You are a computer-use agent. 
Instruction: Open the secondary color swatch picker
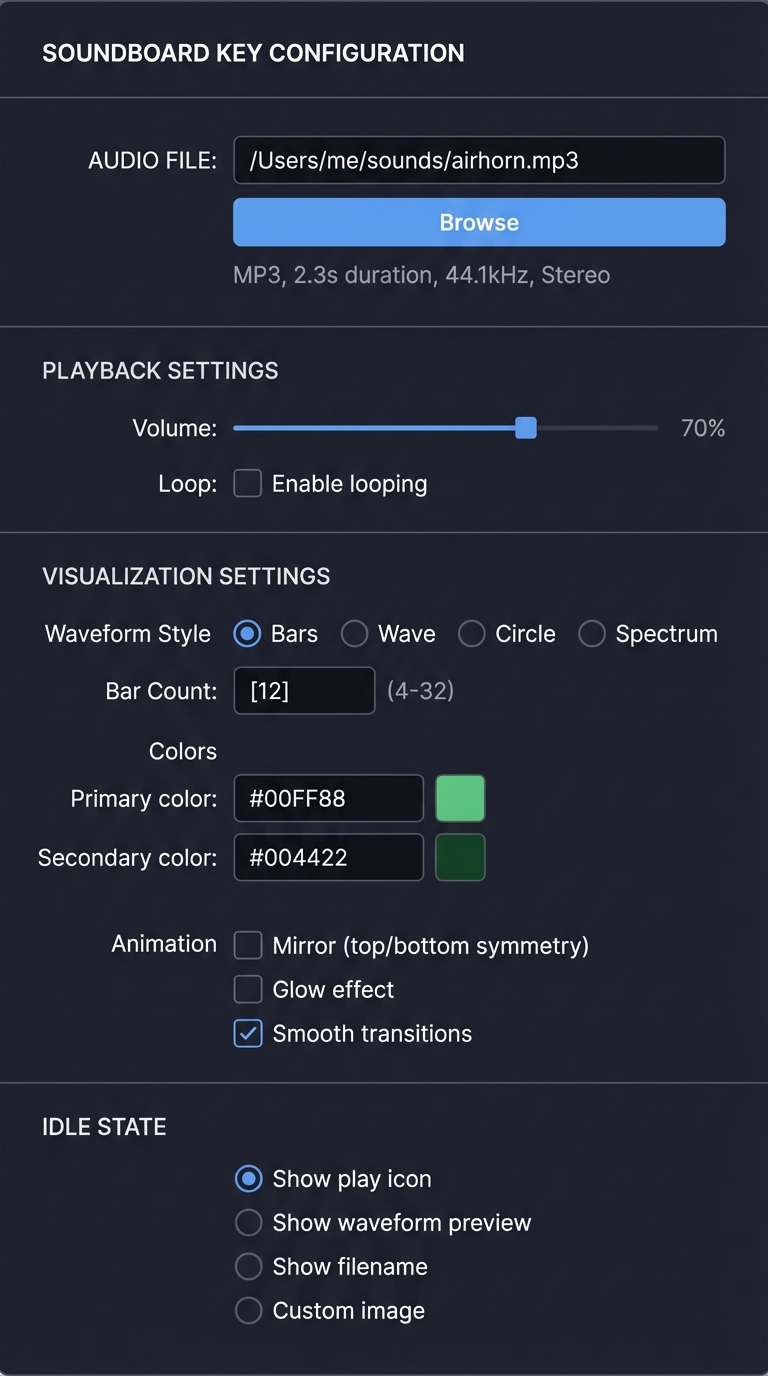click(x=460, y=857)
